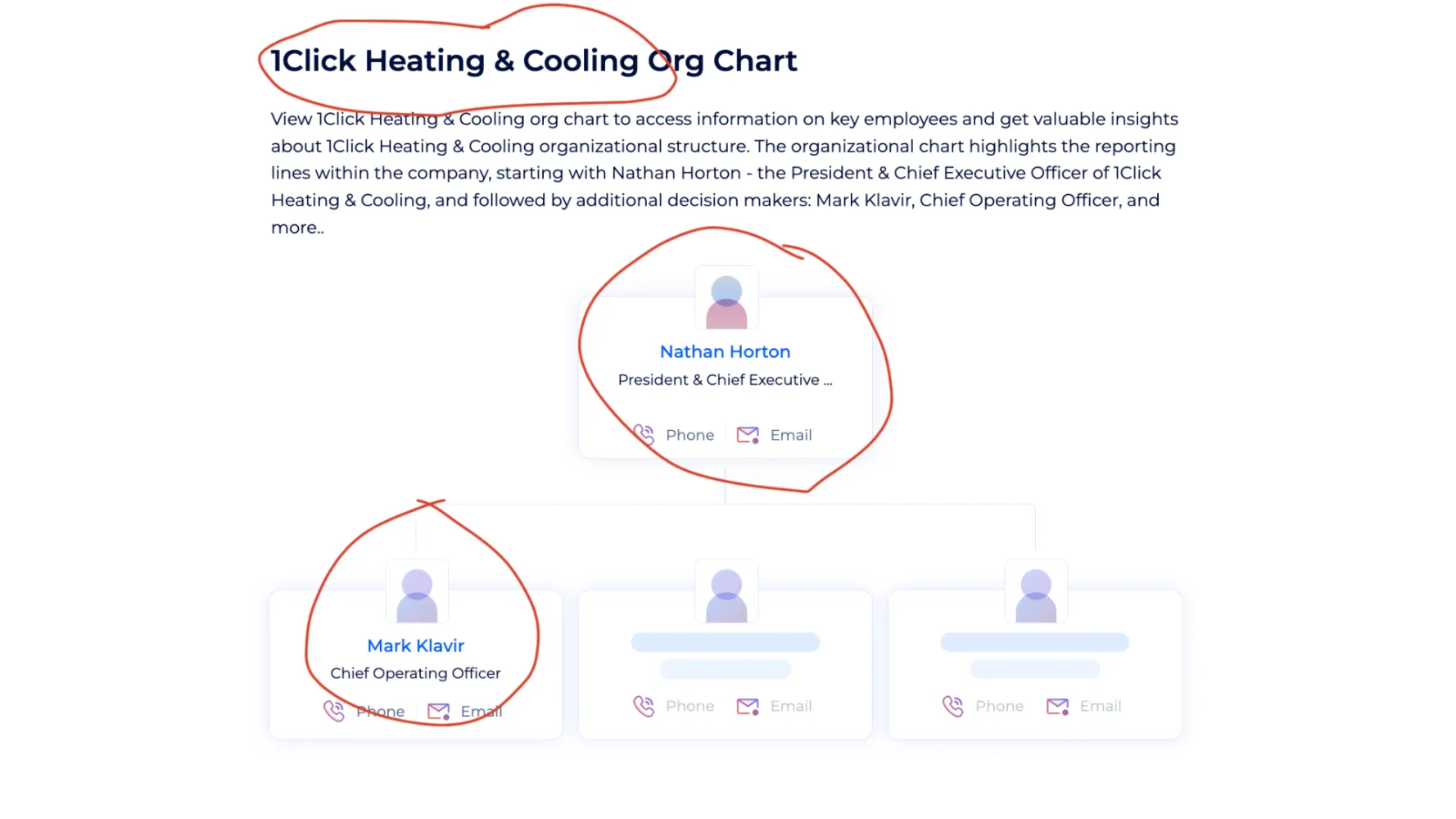
Task: Open Mark Klavir's profile link
Action: (x=416, y=645)
